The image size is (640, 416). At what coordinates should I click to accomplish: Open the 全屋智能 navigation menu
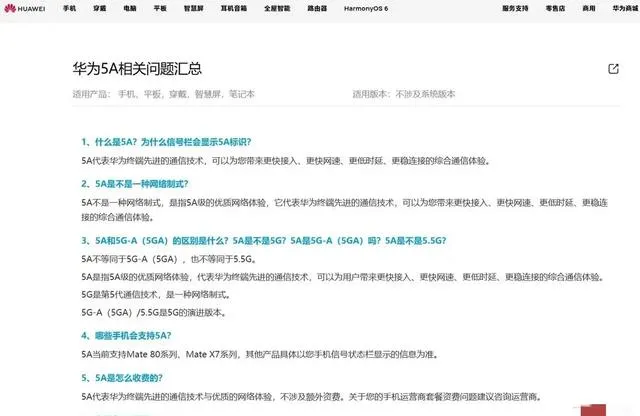(277, 8)
